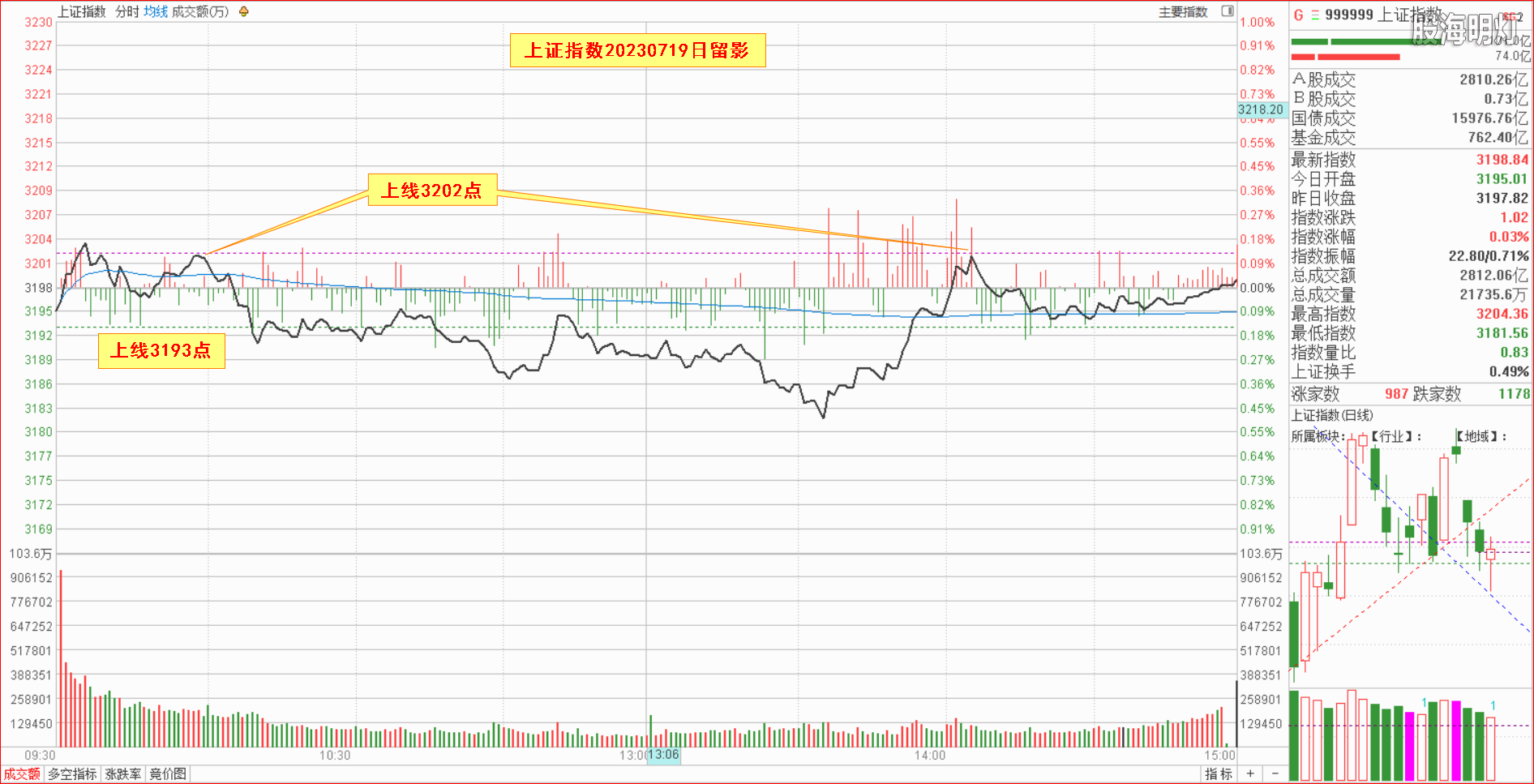The width and height of the screenshot is (1534, 784).
Task: Click the plus zoom-in button at chart bottom
Action: click(x=1250, y=773)
